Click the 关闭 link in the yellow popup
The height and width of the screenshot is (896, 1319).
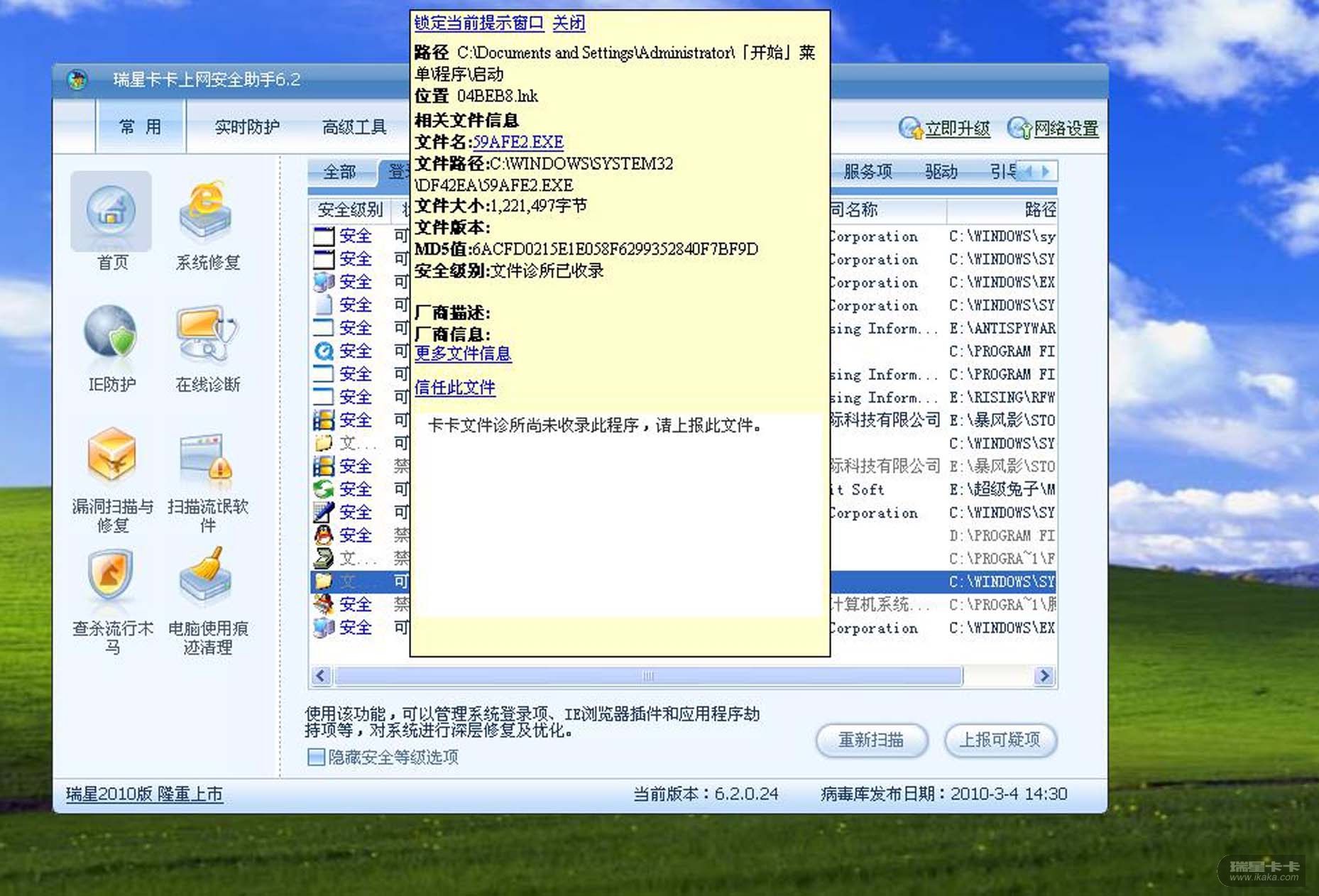pos(569,23)
